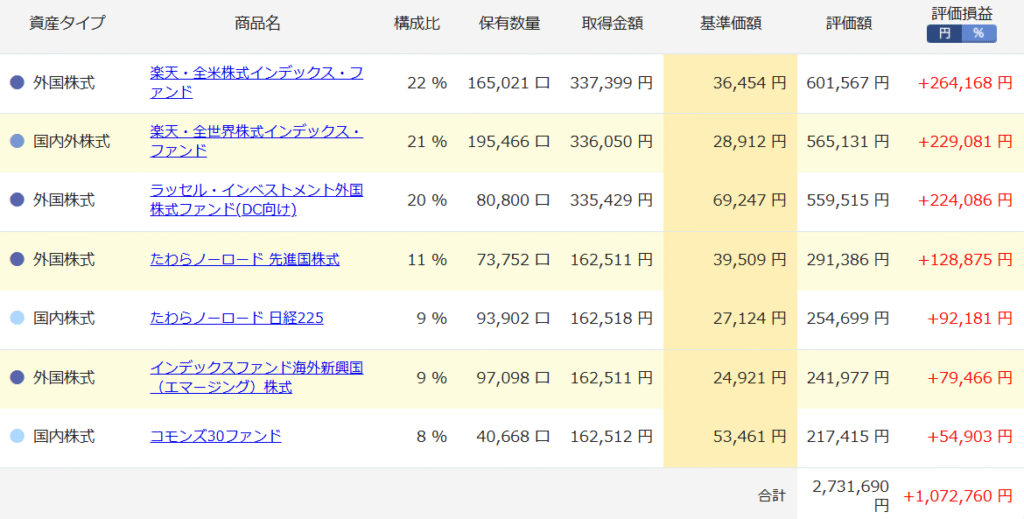This screenshot has height=519, width=1024.
Task: Click the dot icon in the ラッセル・インベストメント row
Action: click(16, 200)
